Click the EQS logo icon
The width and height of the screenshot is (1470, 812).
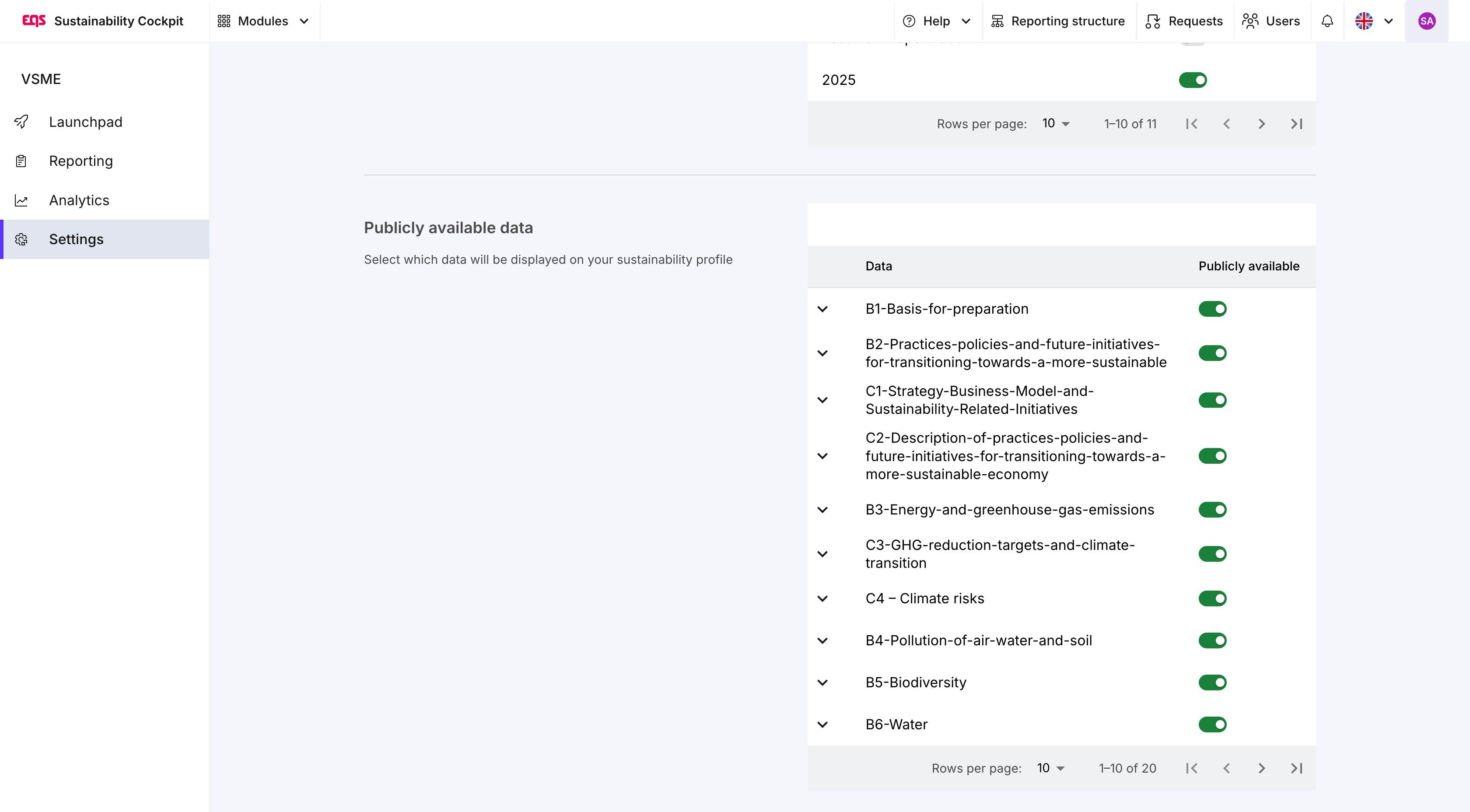(x=34, y=21)
